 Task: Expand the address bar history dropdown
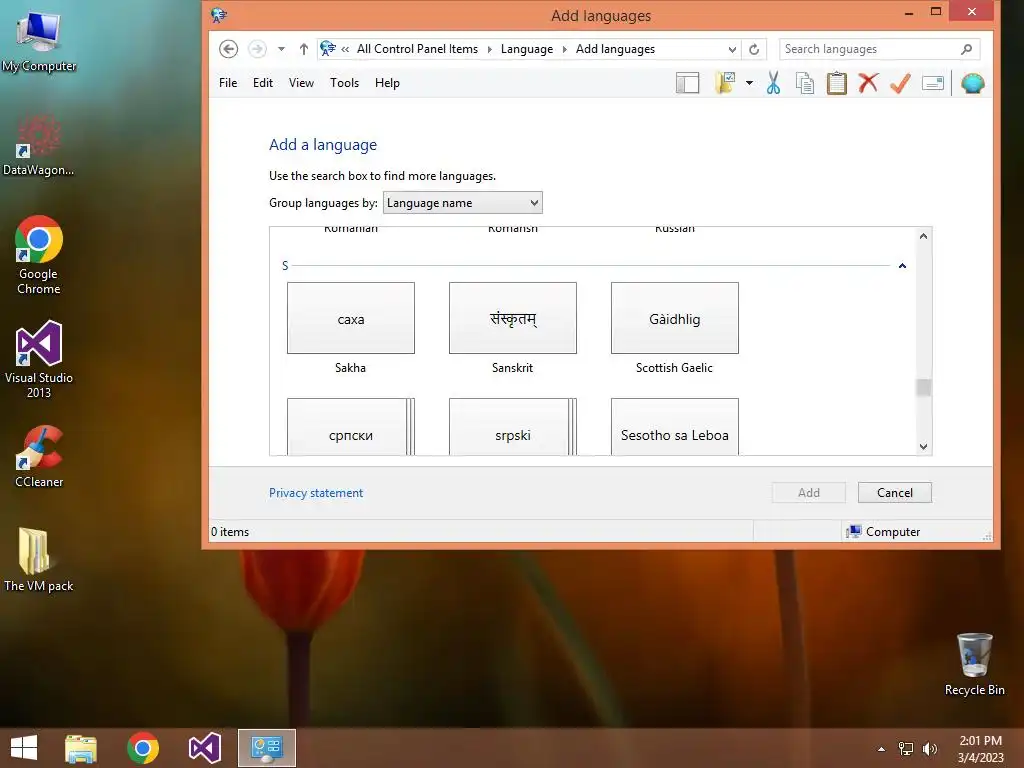pos(732,49)
